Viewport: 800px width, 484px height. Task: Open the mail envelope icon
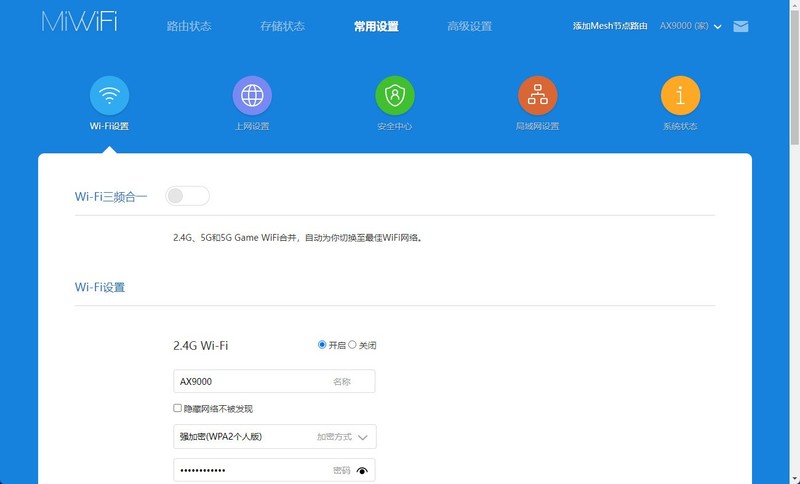(741, 26)
